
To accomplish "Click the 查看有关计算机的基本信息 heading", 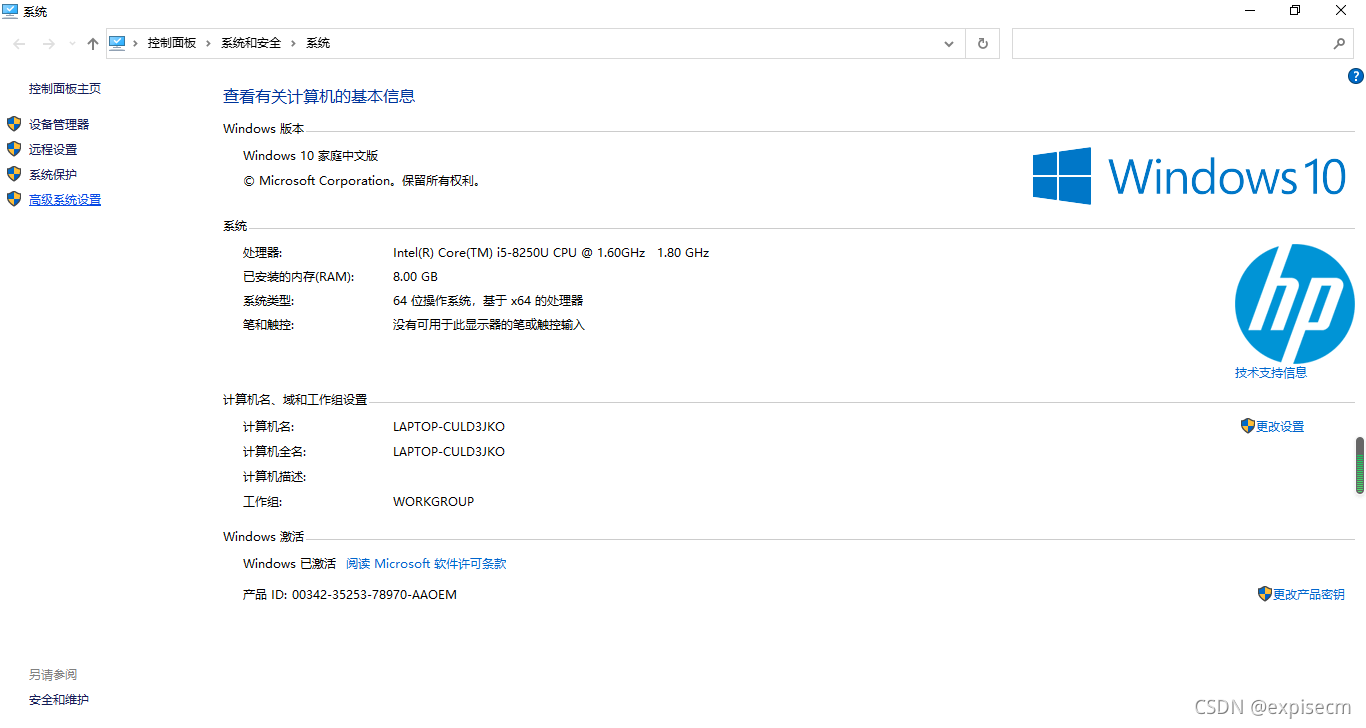I will (319, 97).
